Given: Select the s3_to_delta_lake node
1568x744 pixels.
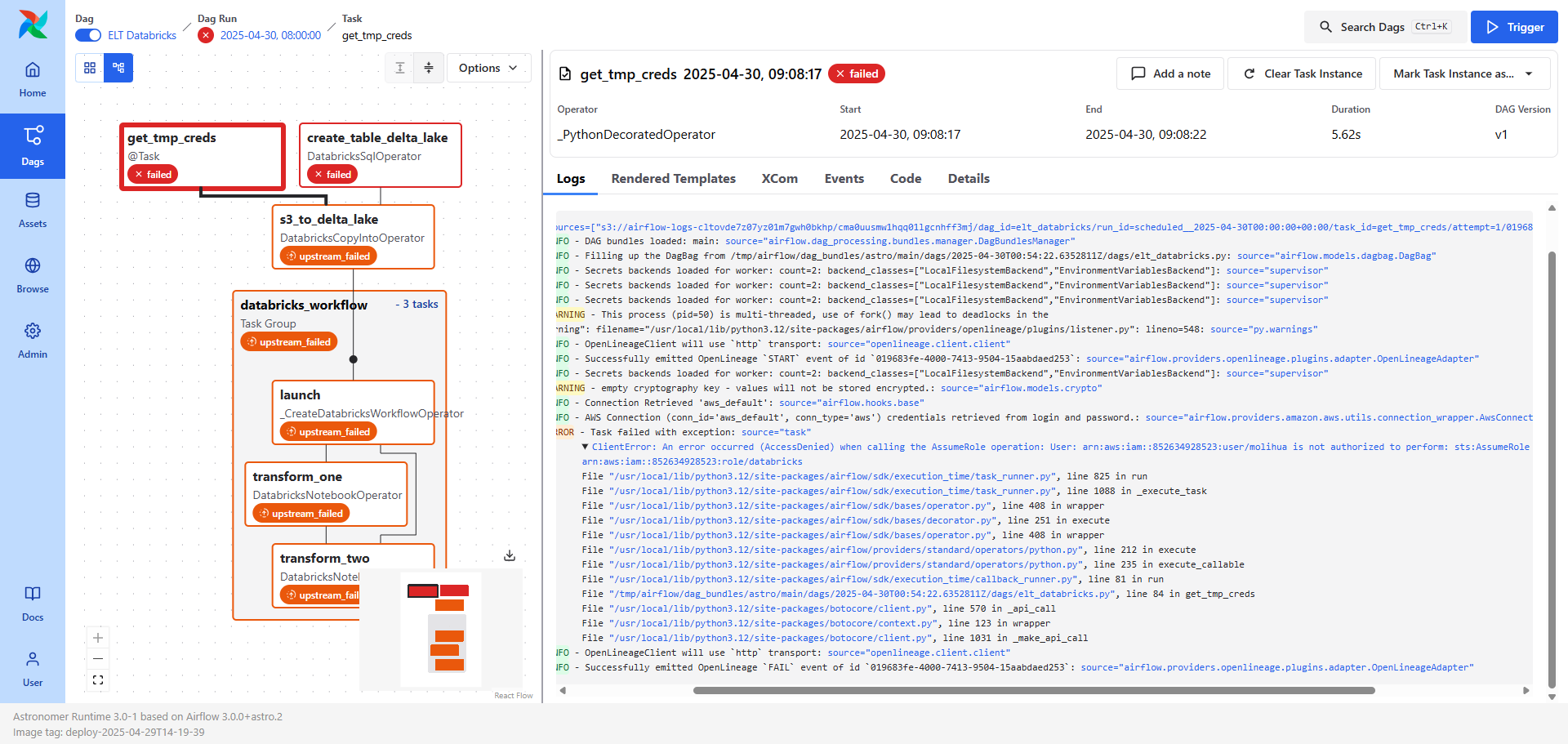Looking at the screenshot, I should pos(353,237).
